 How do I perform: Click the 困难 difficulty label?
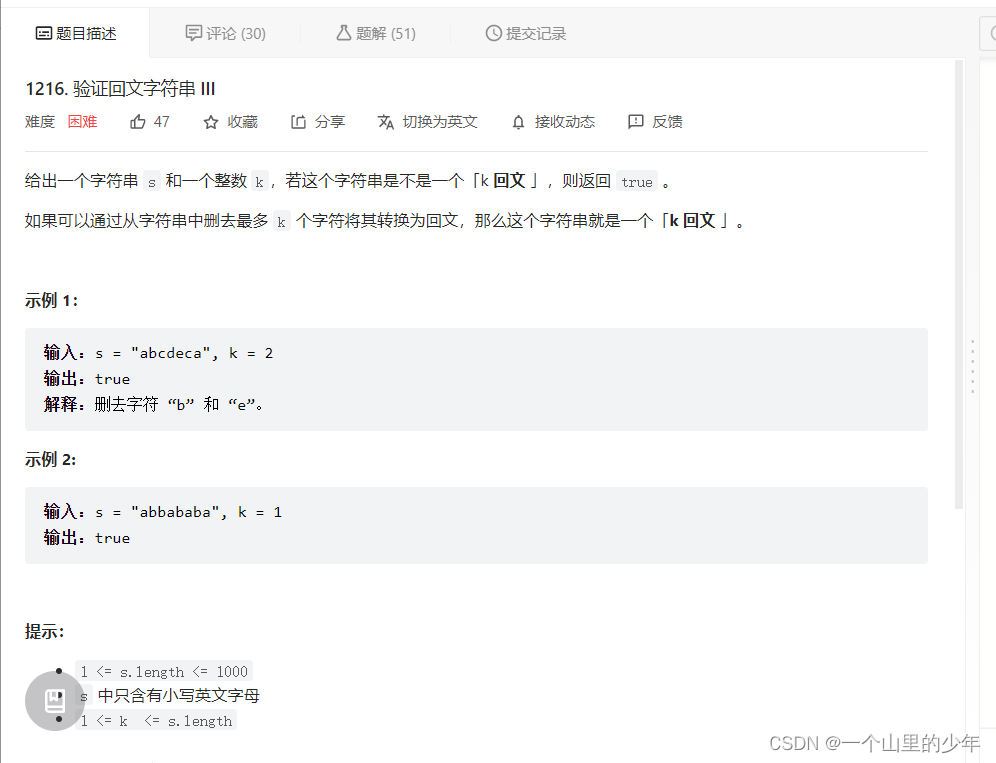82,121
